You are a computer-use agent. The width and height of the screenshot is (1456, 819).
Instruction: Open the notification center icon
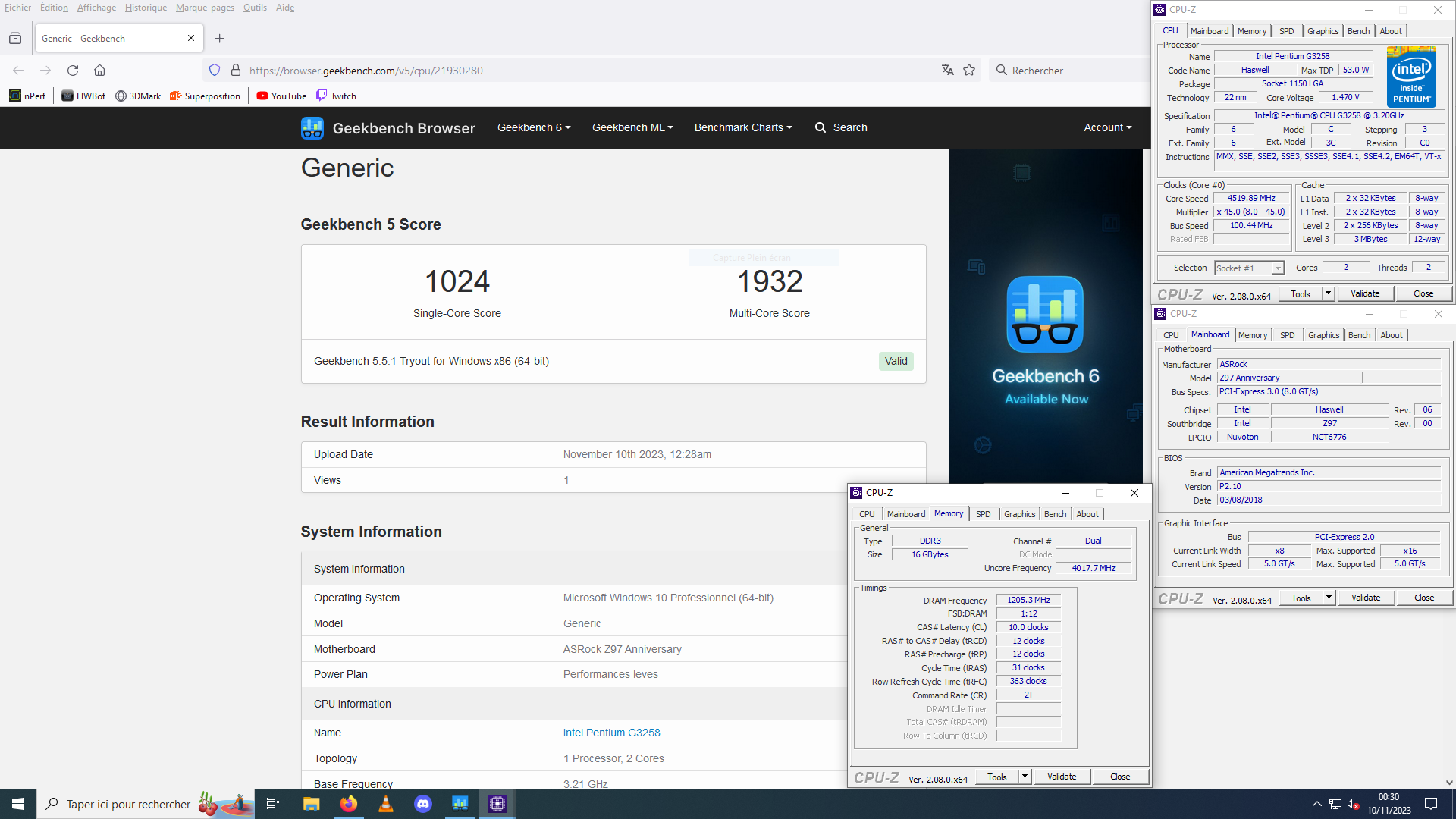[x=1431, y=804]
